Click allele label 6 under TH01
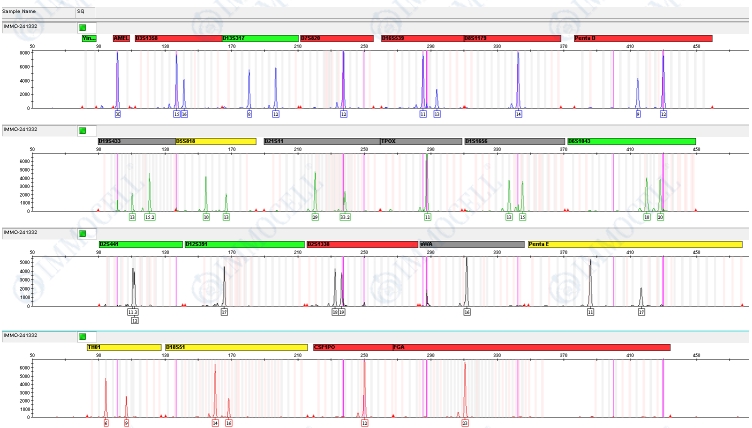752x428 pixels. (106, 423)
